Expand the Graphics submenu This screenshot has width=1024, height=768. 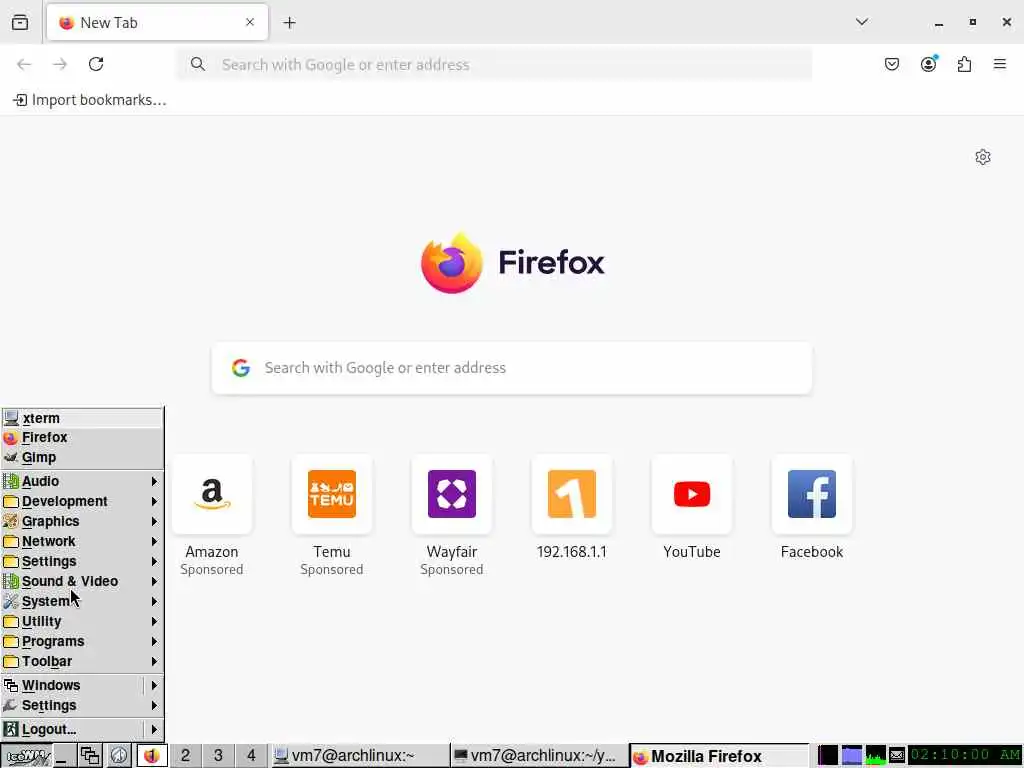point(82,521)
